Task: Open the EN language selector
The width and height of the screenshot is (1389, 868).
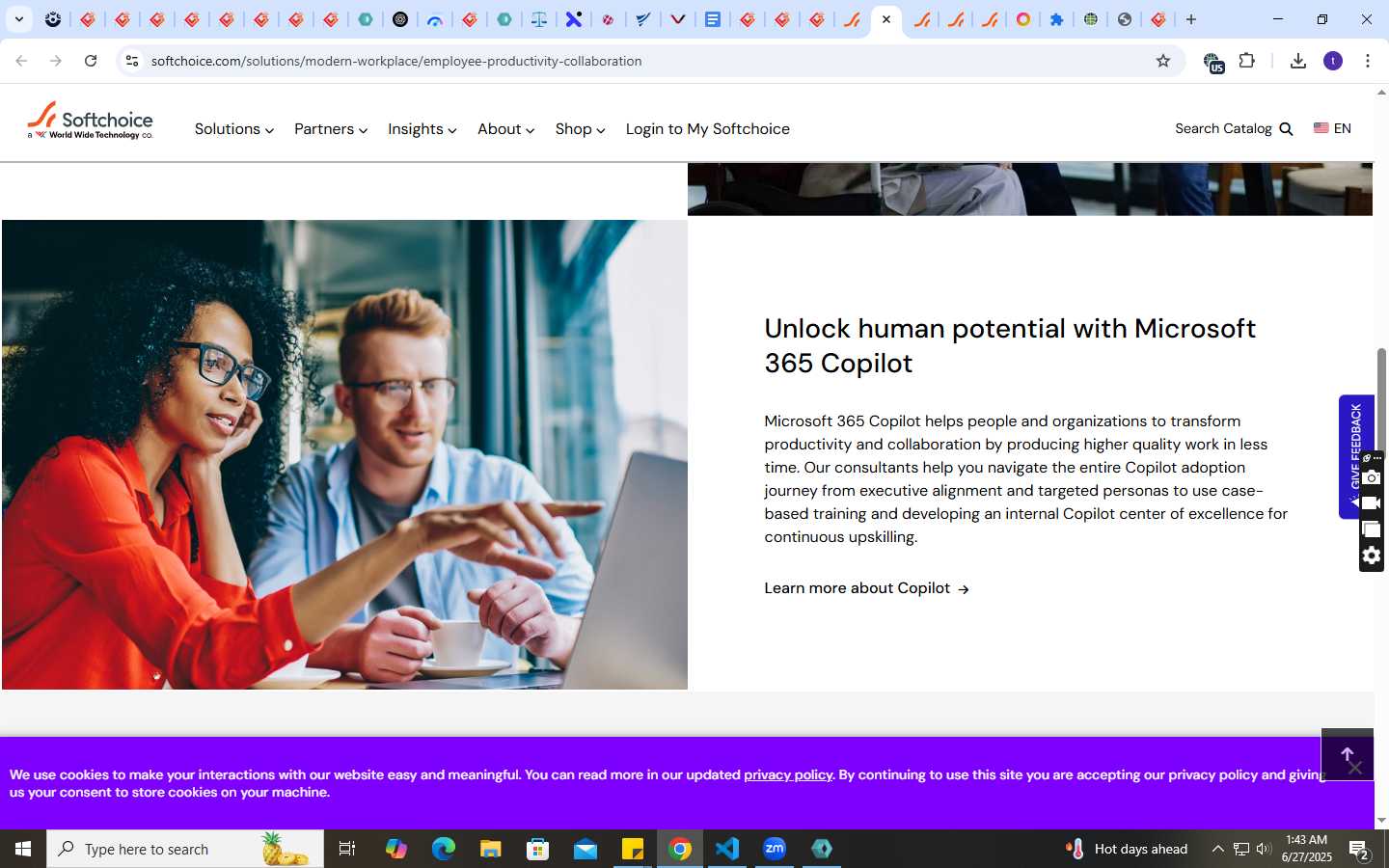Action: coord(1332,128)
